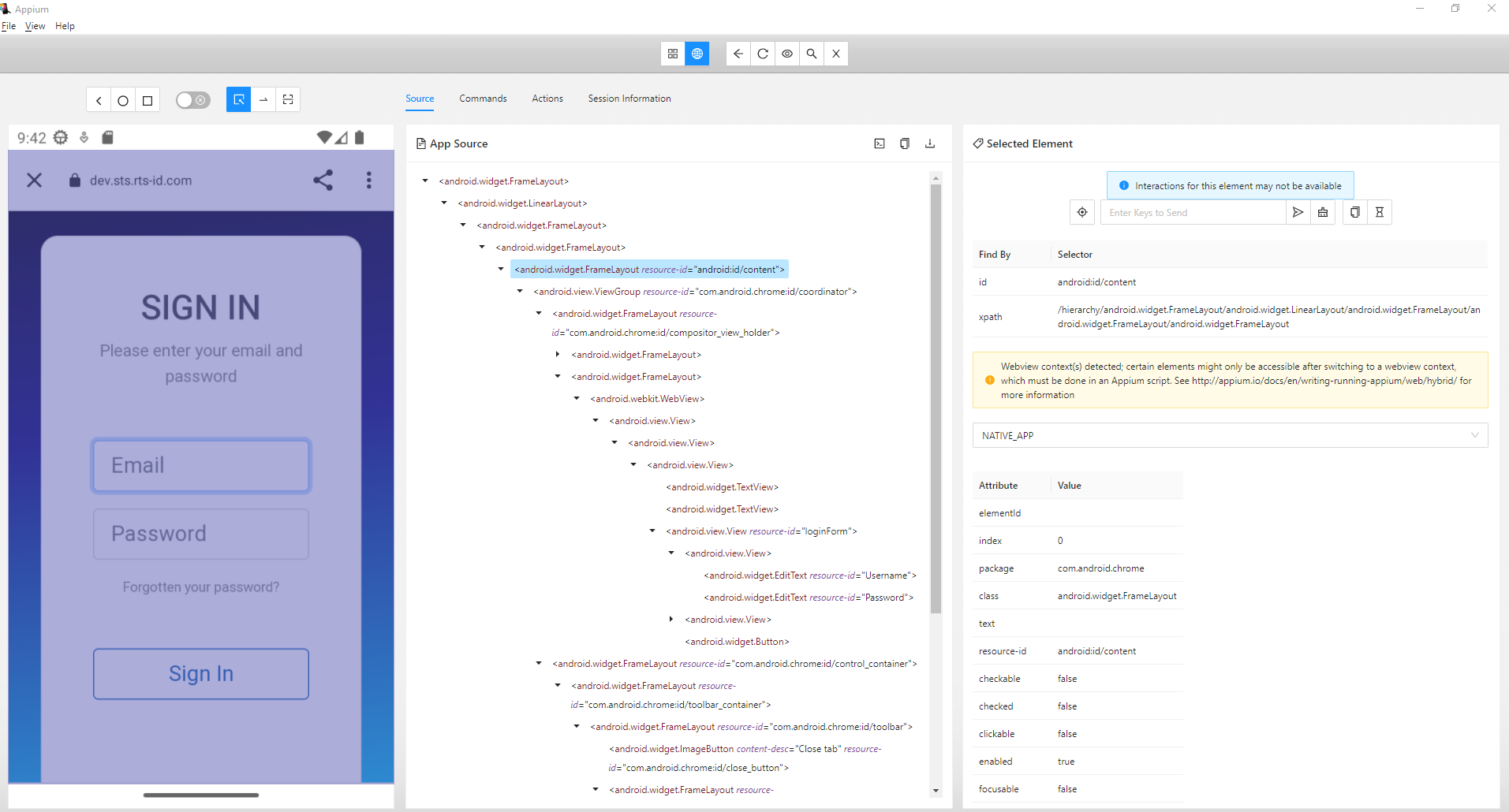Toggle the element handles switch
Image resolution: width=1509 pixels, height=812 pixels.
192,100
